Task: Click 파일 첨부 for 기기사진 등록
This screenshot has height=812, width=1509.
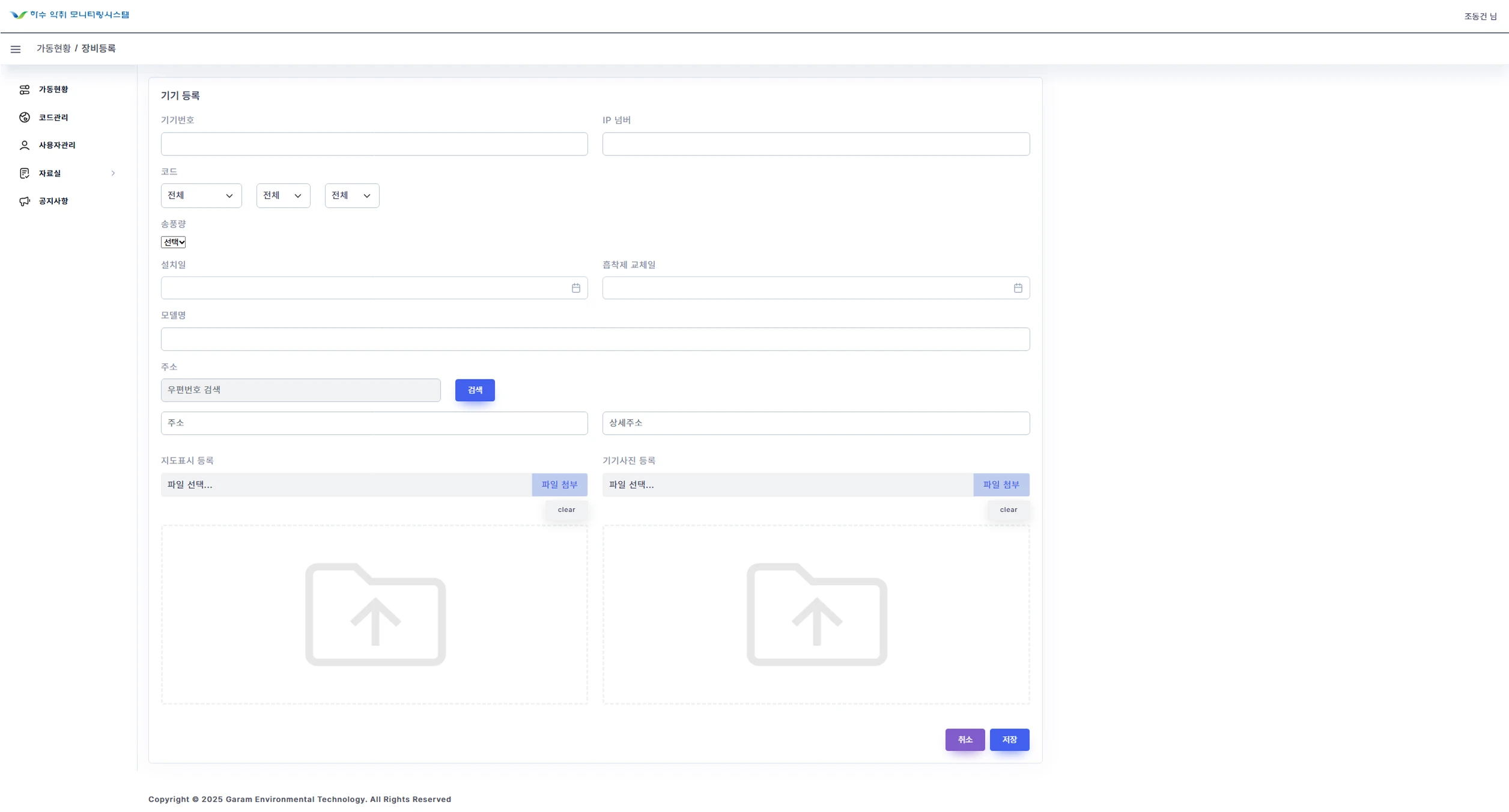Action: pos(1001,485)
